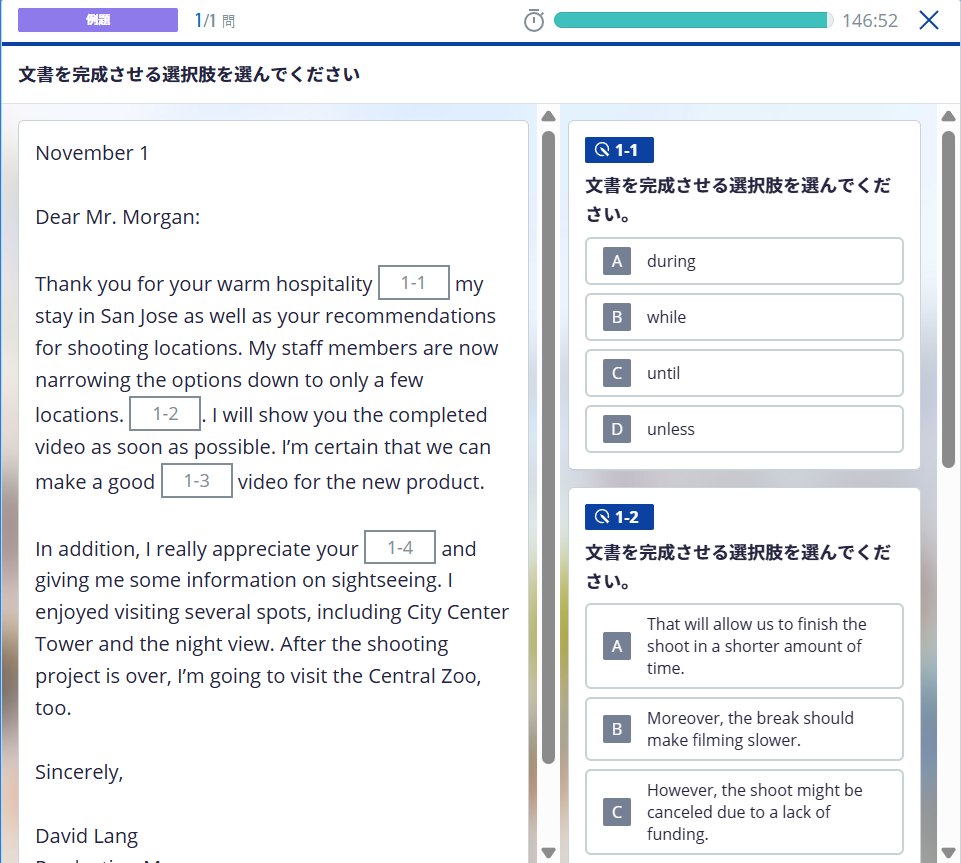The width and height of the screenshot is (961, 863).
Task: Click the blank 1-3 in the letter
Action: [197, 481]
